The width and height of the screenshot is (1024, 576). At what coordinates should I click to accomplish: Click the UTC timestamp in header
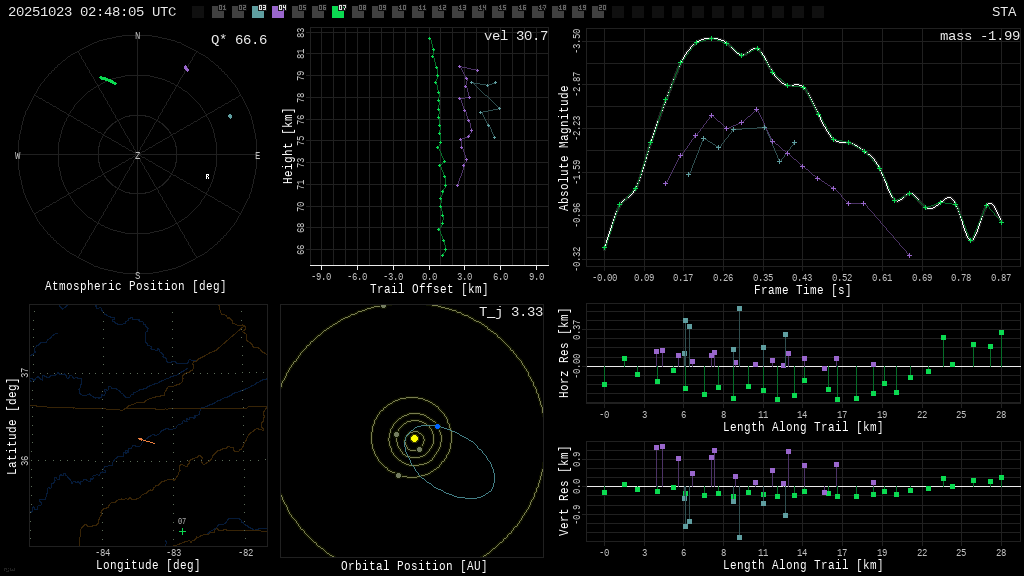pyautogui.click(x=92, y=12)
